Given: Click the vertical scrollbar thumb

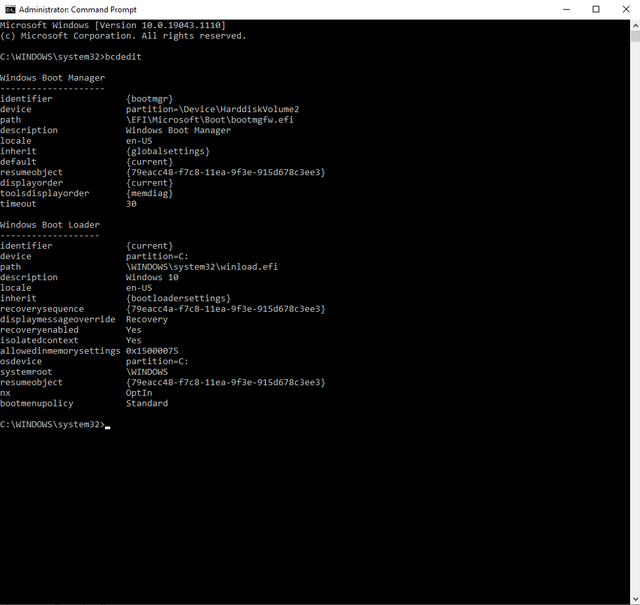Looking at the screenshot, I should 635,36.
